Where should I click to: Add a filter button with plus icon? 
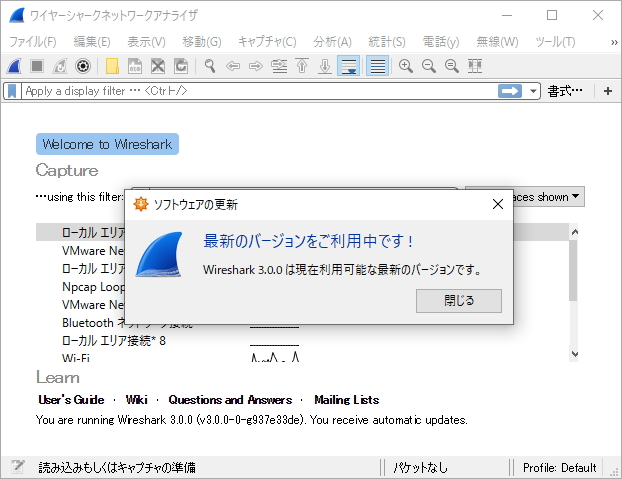[608, 91]
